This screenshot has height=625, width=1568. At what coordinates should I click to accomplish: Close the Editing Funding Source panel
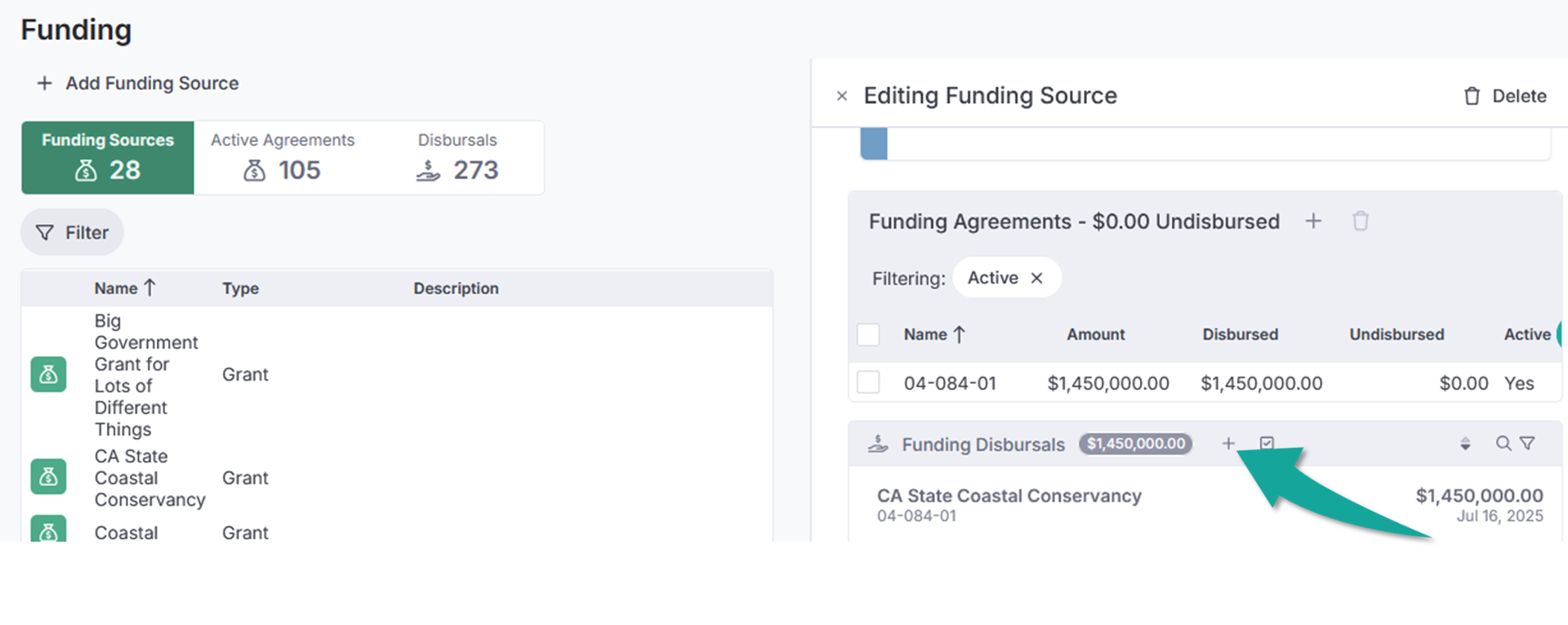[x=842, y=96]
